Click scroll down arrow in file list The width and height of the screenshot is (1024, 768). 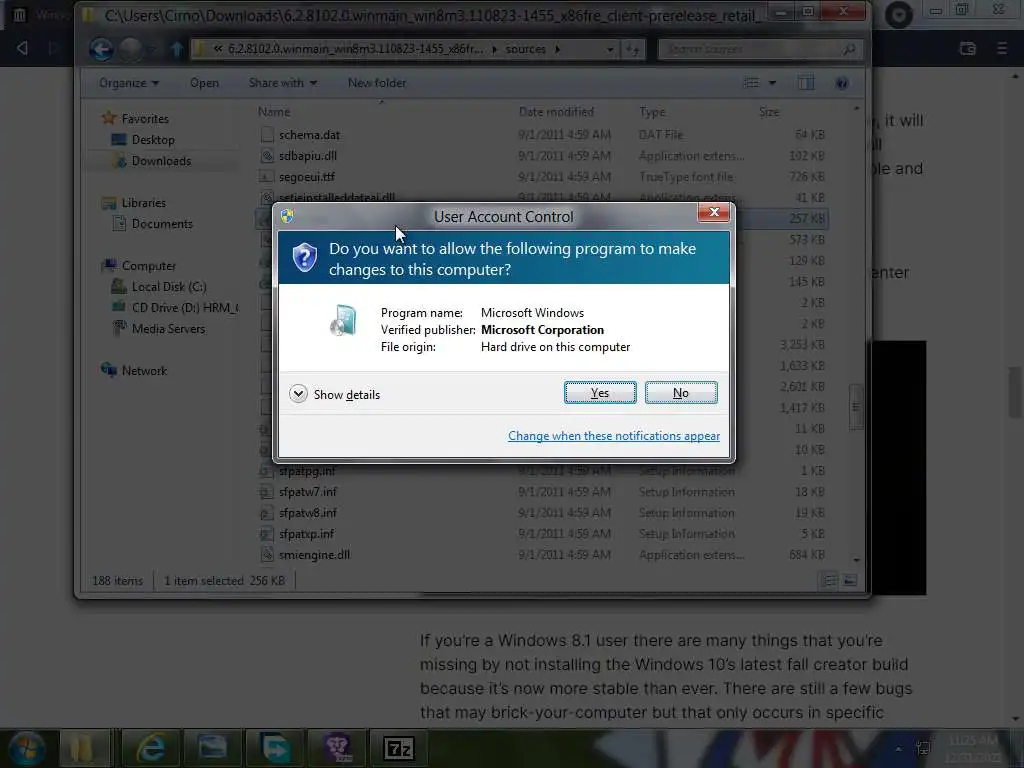(x=856, y=560)
